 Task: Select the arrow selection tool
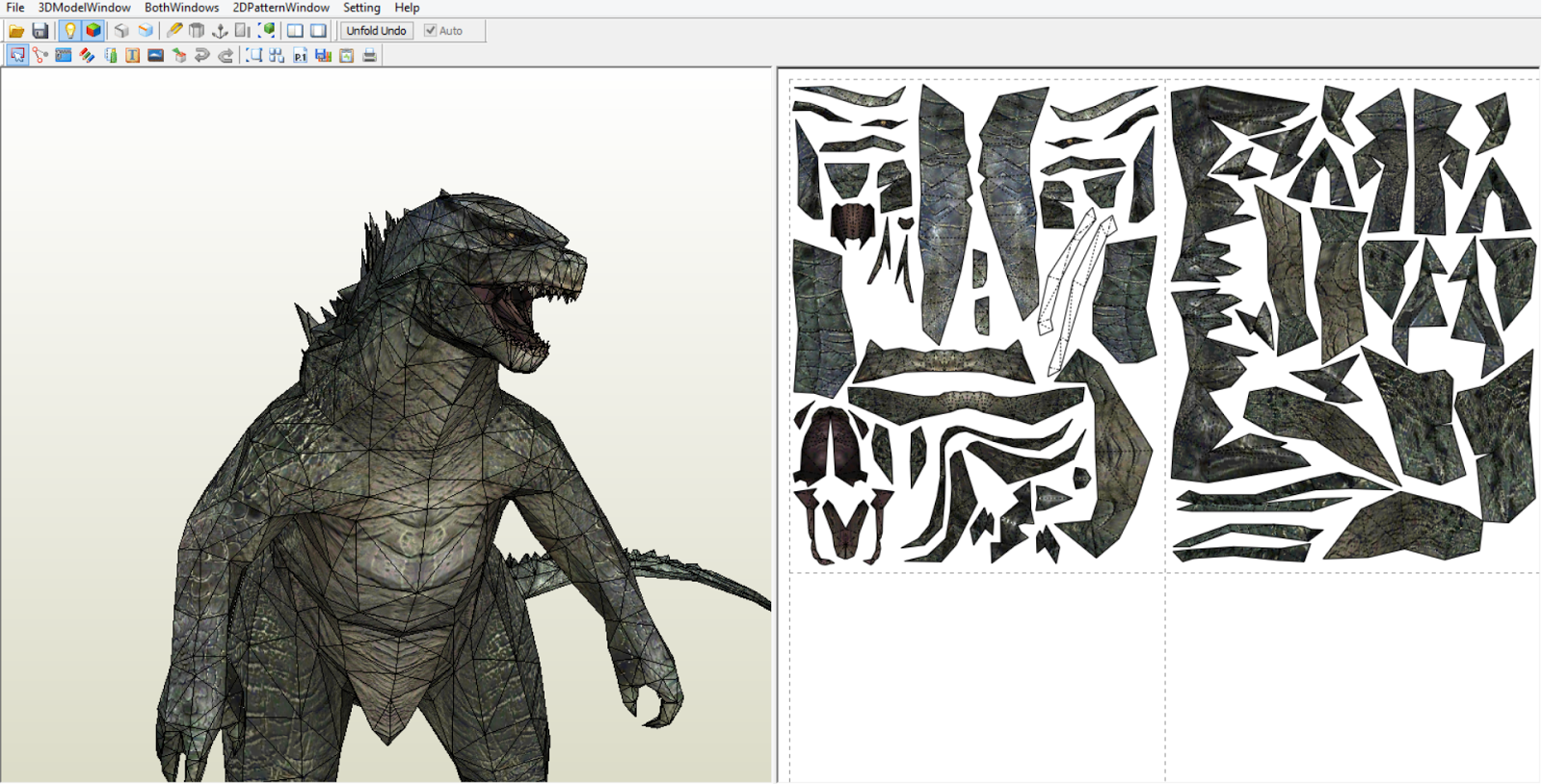pos(17,55)
